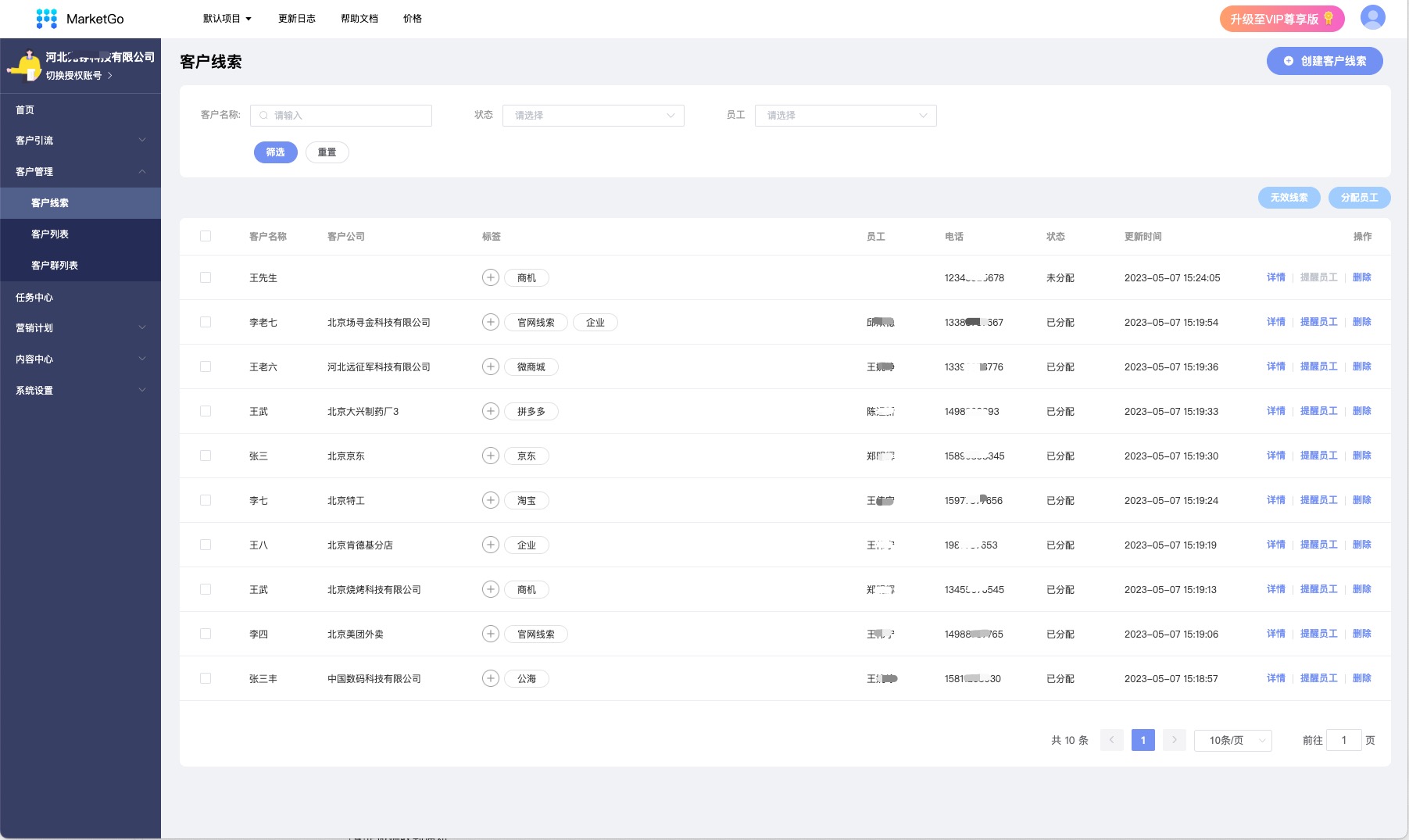
Task: Open the 10条/页 page size dropdown
Action: point(1232,740)
